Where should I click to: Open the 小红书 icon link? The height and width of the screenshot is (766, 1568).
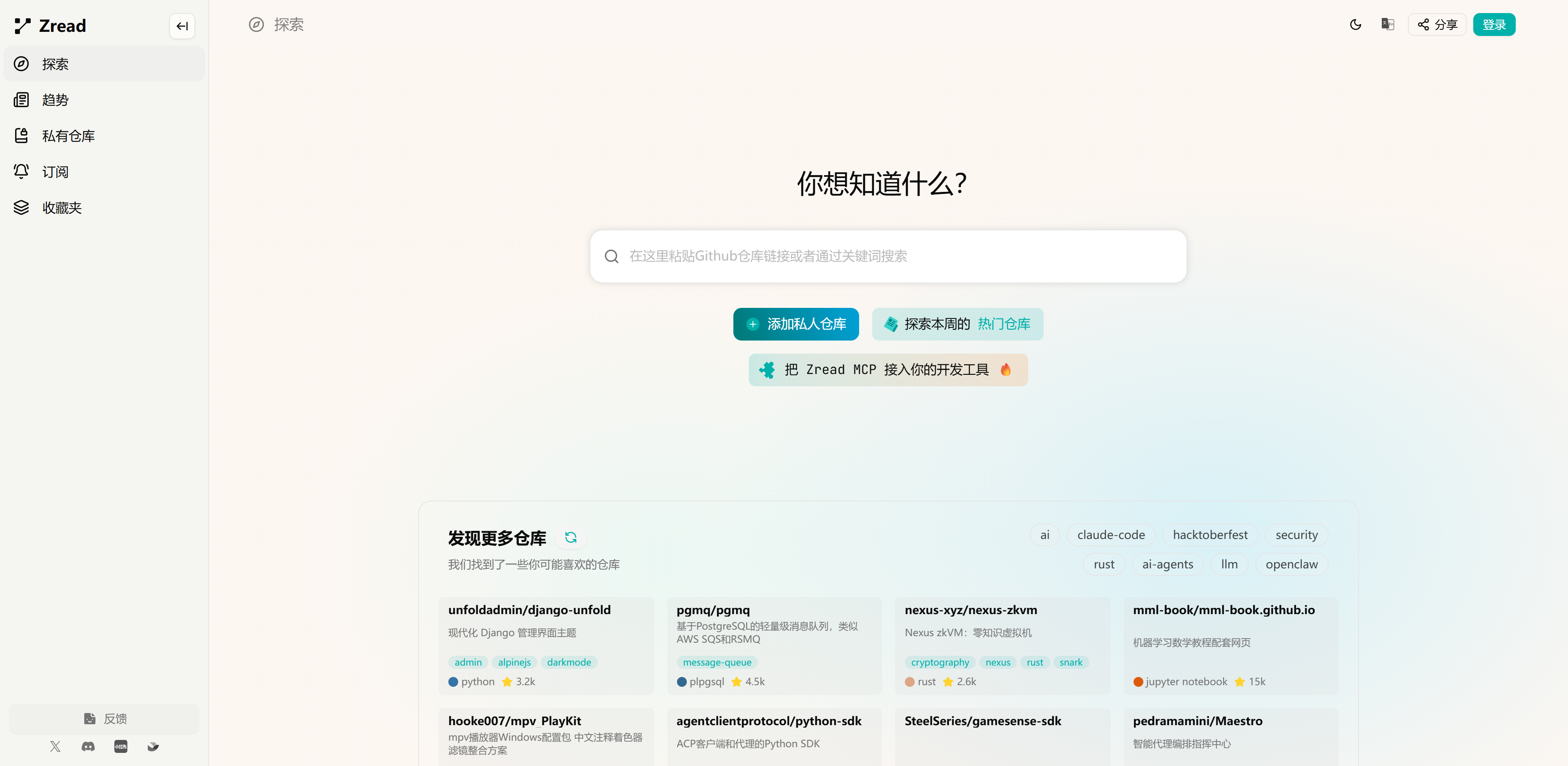pos(120,746)
